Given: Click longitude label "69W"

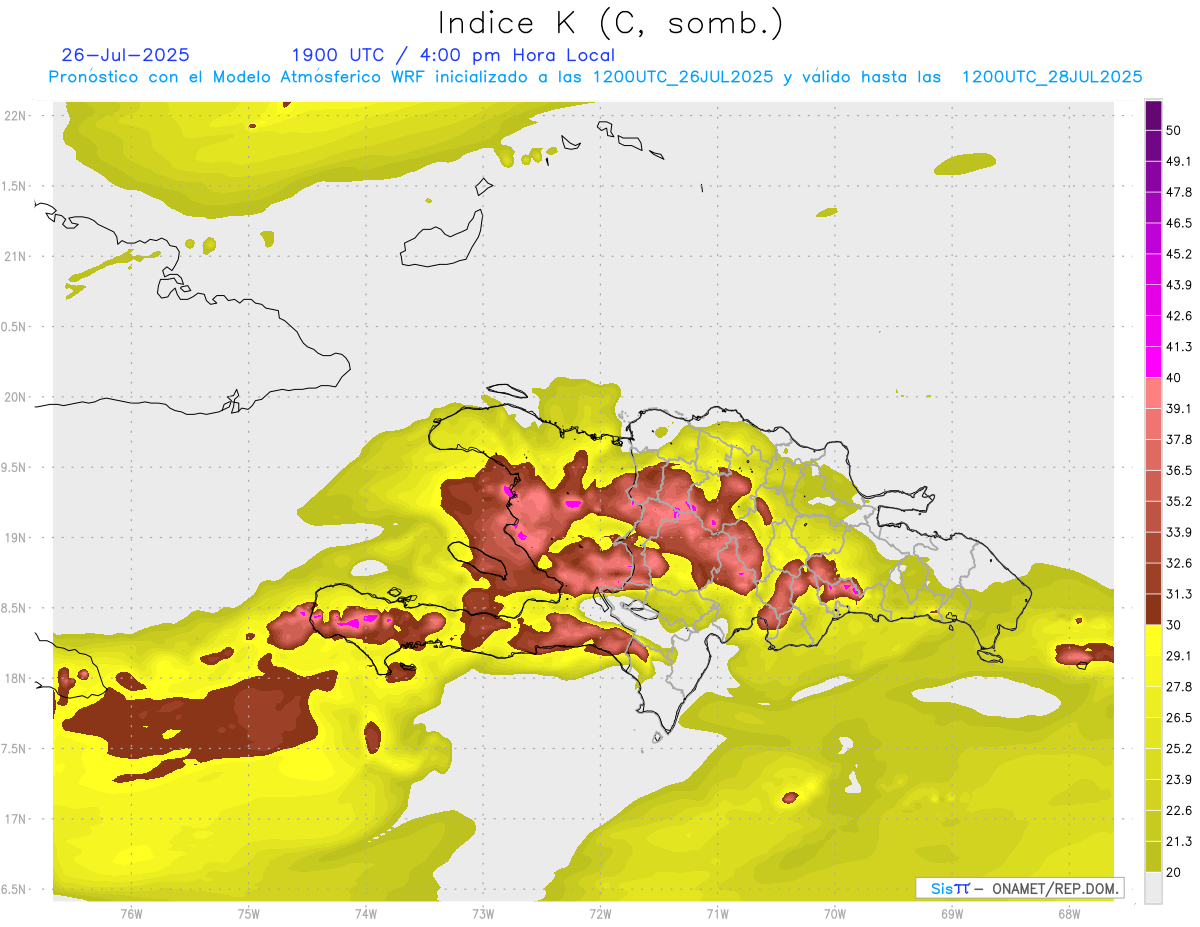Looking at the screenshot, I should [952, 914].
